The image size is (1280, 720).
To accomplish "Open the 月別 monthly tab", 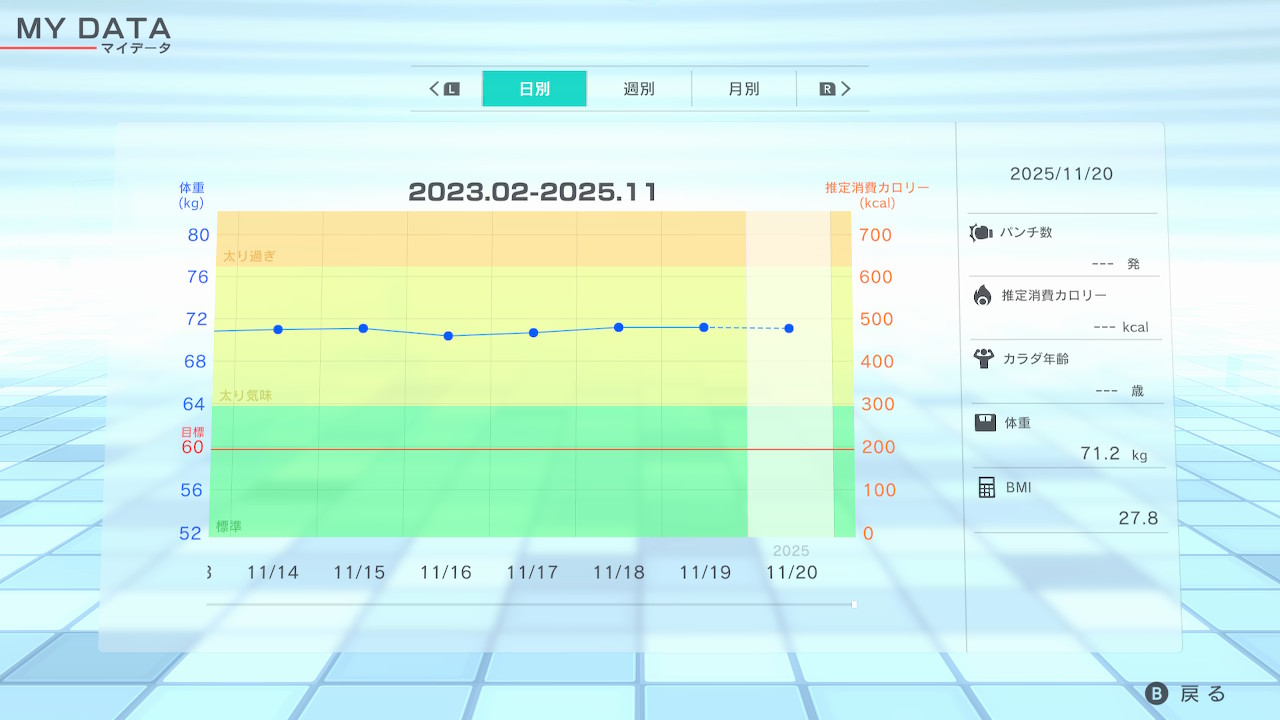I will point(743,89).
